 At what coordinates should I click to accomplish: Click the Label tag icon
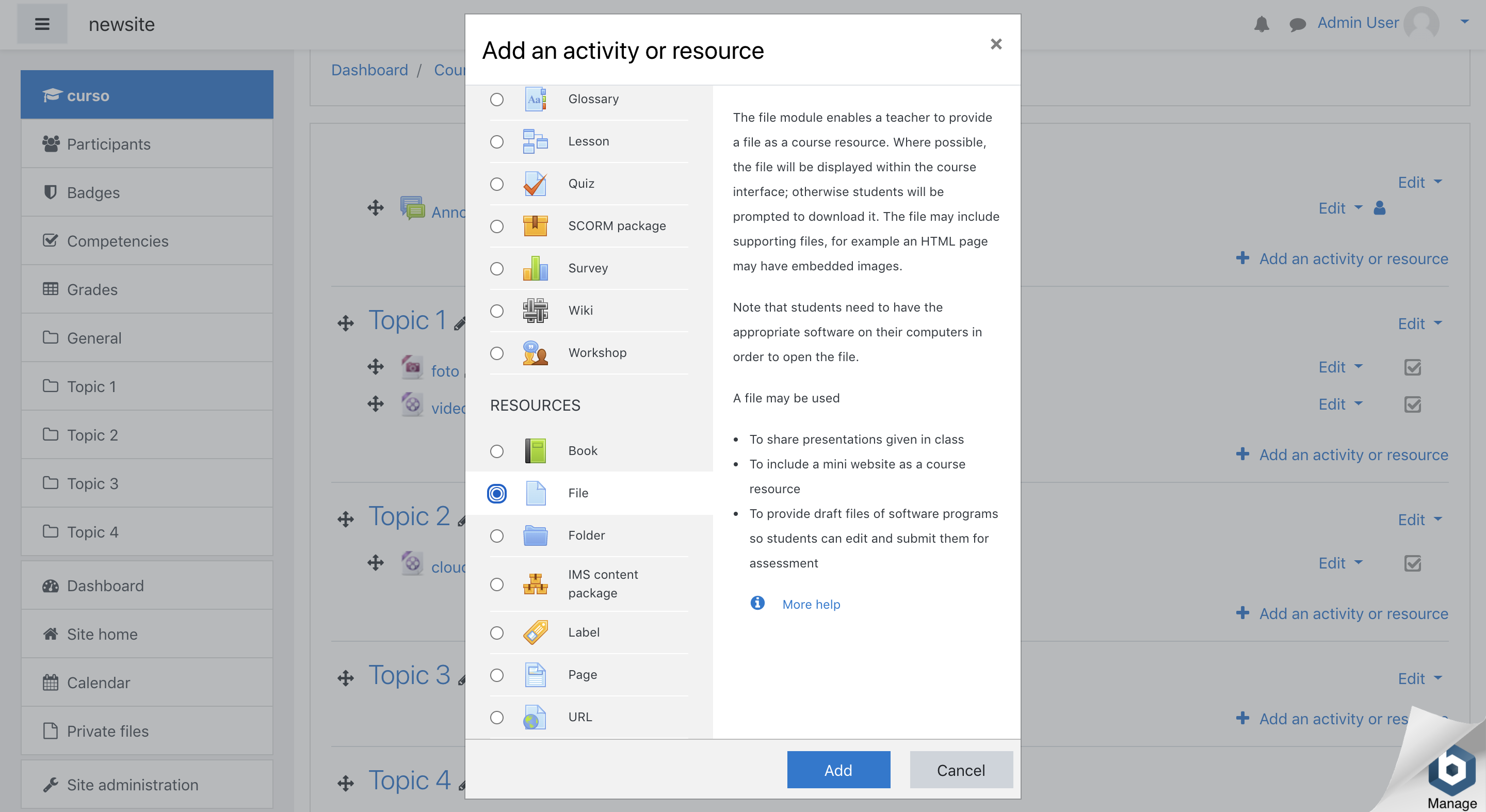(x=535, y=632)
